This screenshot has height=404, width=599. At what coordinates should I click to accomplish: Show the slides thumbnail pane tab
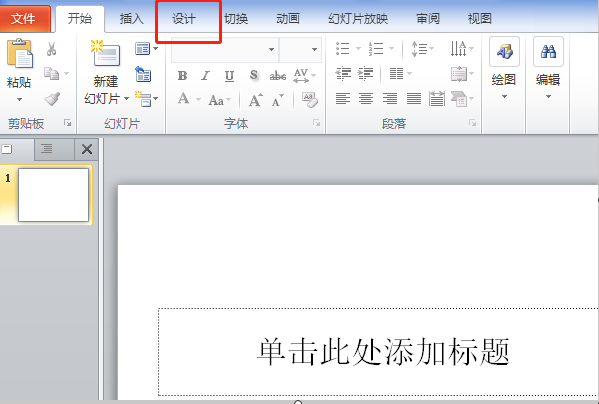coord(16,149)
